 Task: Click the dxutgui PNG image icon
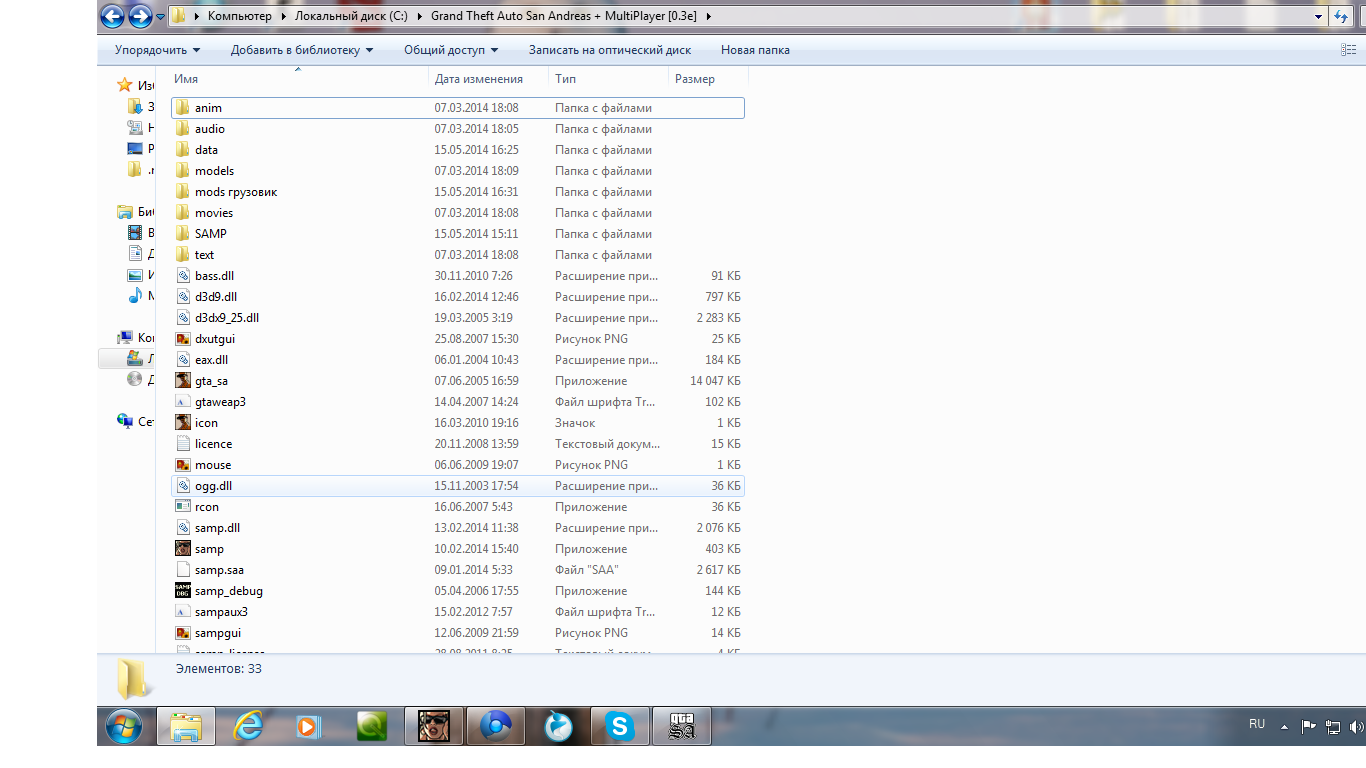(x=182, y=339)
